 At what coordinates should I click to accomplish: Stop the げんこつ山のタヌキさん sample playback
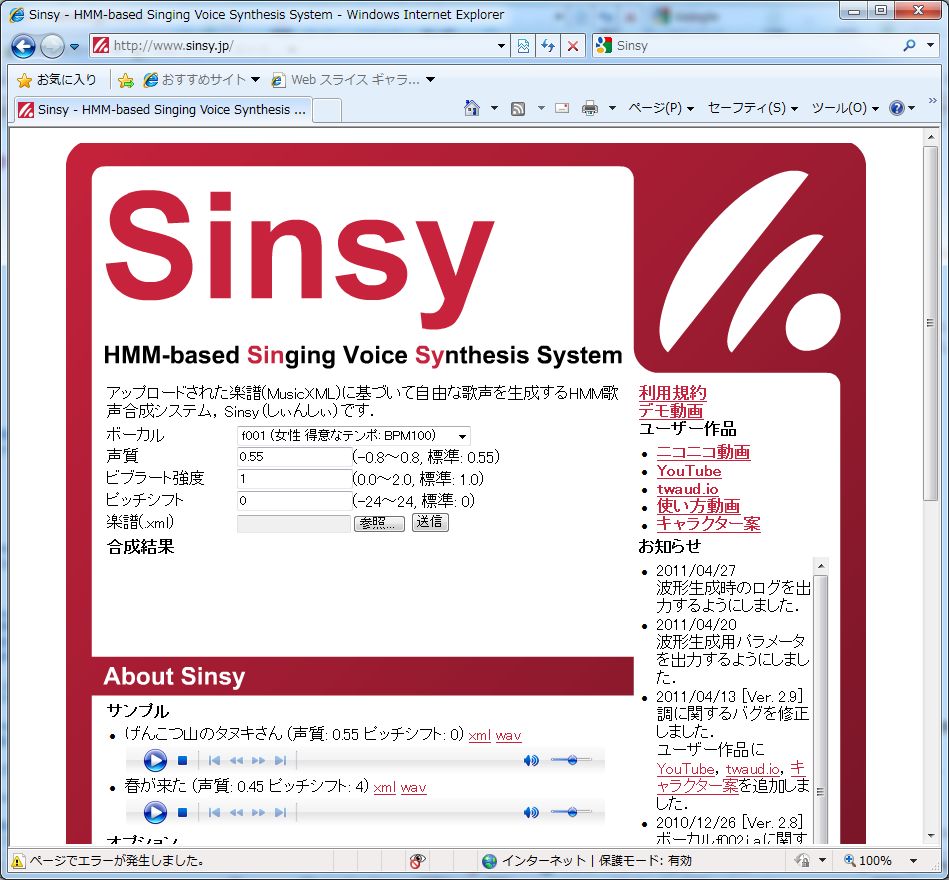point(182,760)
